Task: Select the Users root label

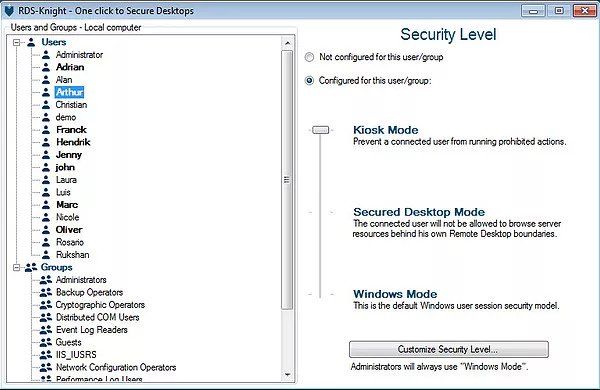Action: [x=54, y=42]
